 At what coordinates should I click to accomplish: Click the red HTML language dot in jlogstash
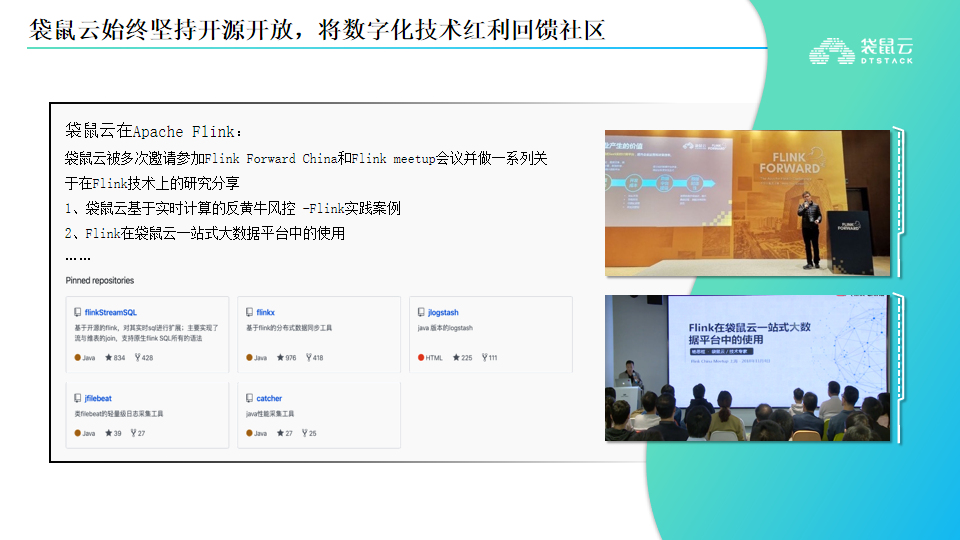[421, 358]
